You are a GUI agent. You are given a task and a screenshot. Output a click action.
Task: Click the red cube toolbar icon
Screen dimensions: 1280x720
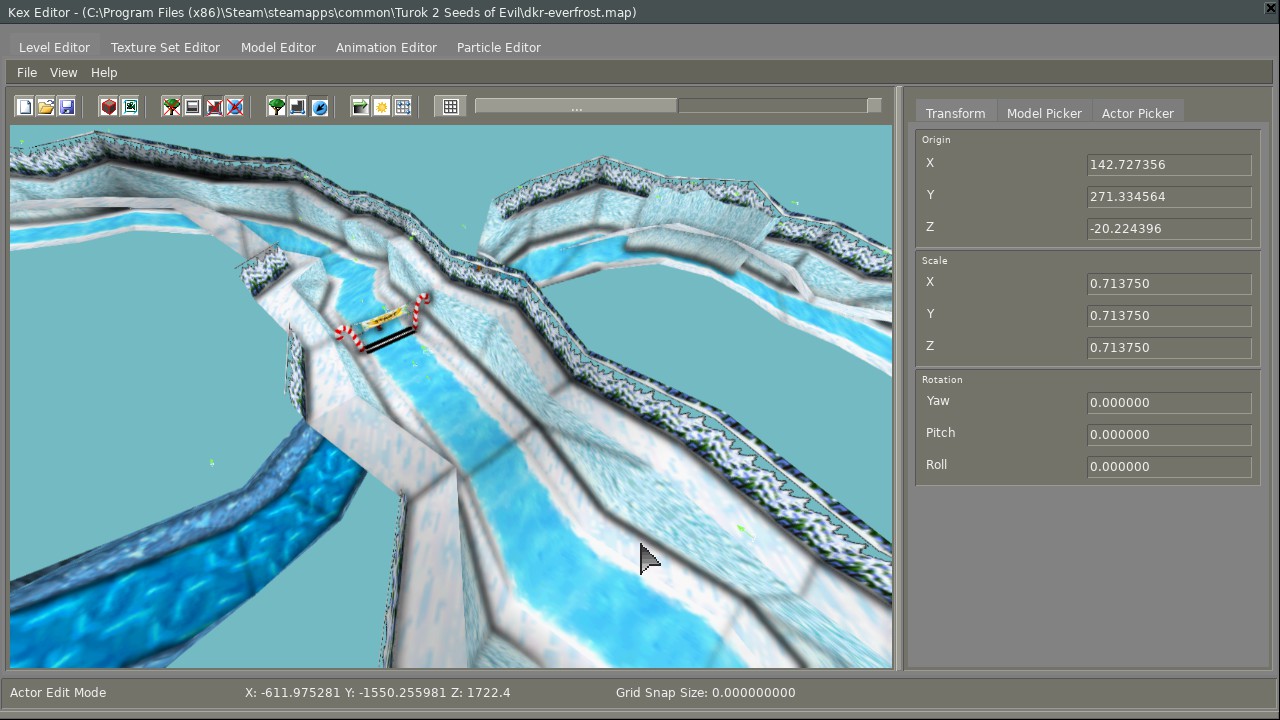pos(109,107)
